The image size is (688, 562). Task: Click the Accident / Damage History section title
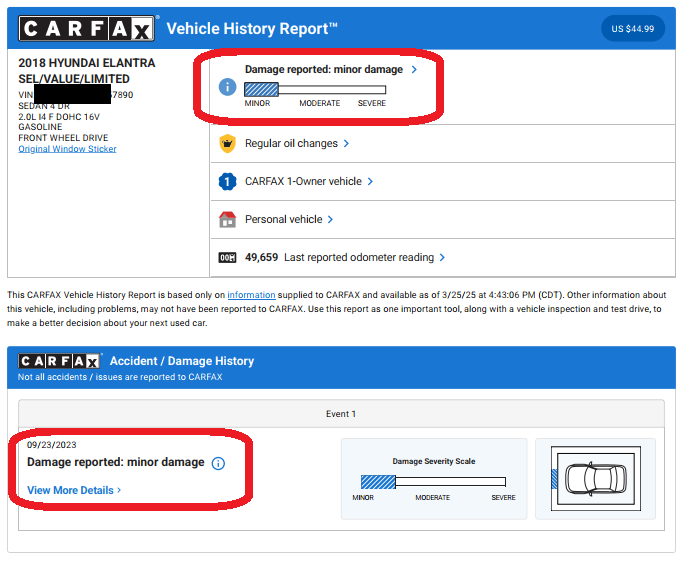pos(182,361)
